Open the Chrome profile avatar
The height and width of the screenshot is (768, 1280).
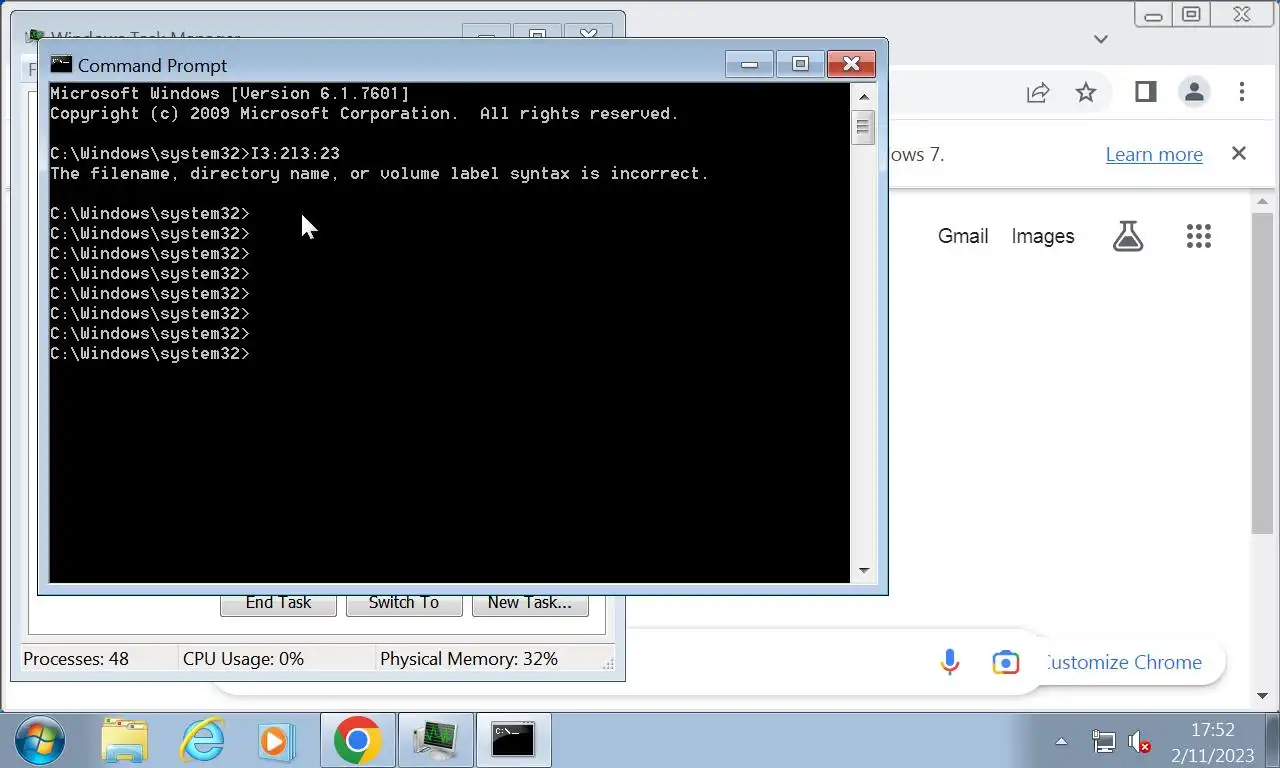coord(1194,93)
